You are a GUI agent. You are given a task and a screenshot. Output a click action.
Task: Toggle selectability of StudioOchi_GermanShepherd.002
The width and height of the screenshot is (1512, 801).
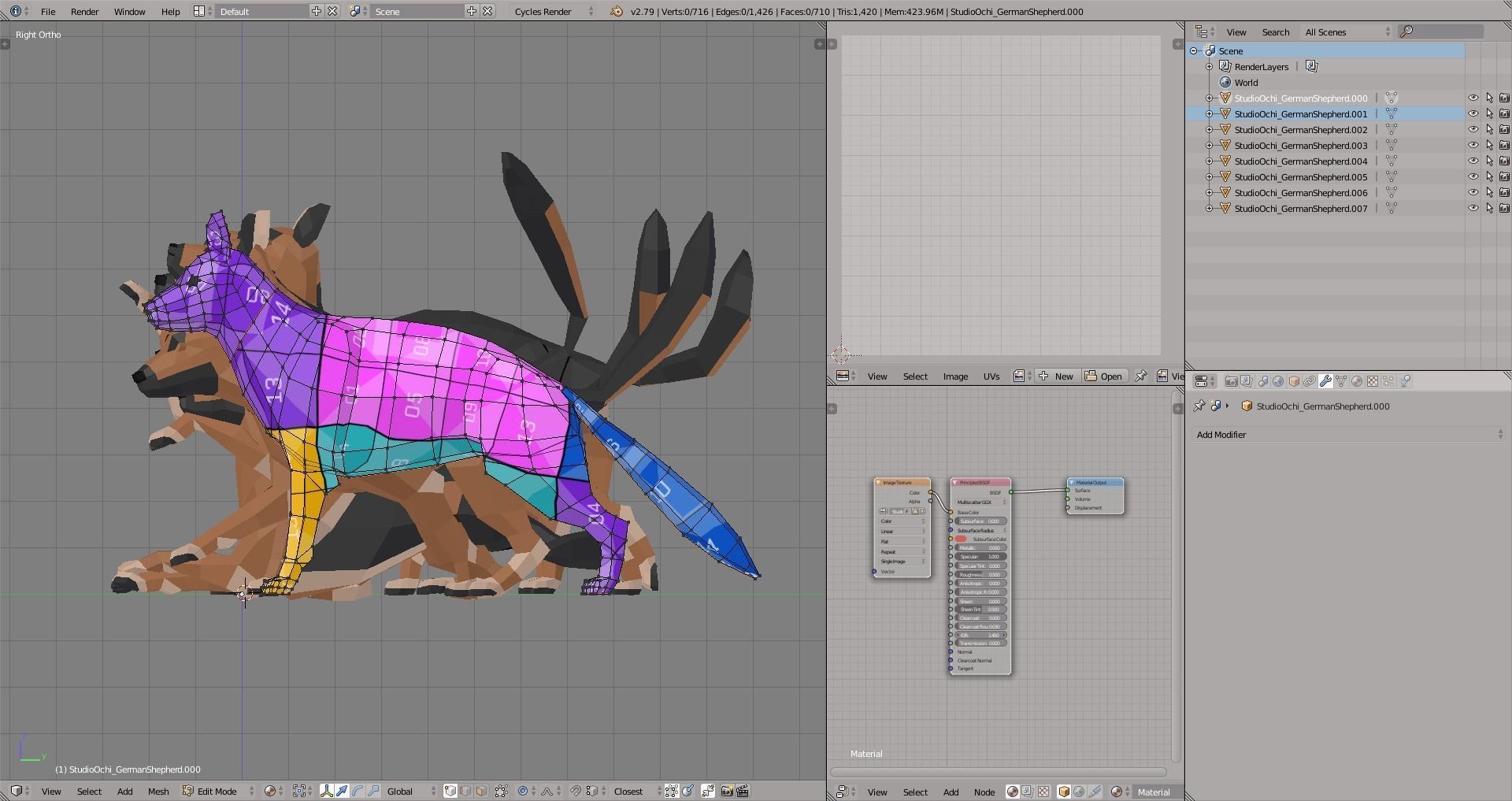click(1489, 130)
